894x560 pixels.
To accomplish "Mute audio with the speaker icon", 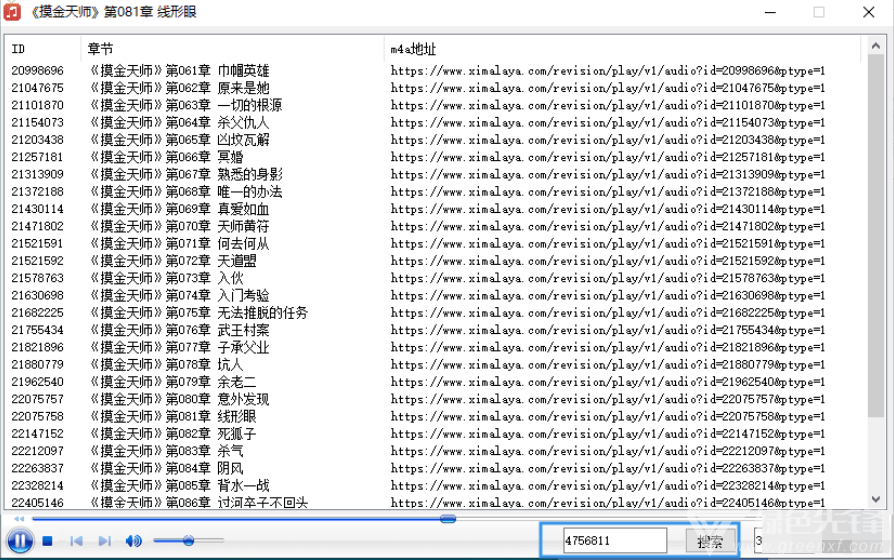I will tap(134, 541).
